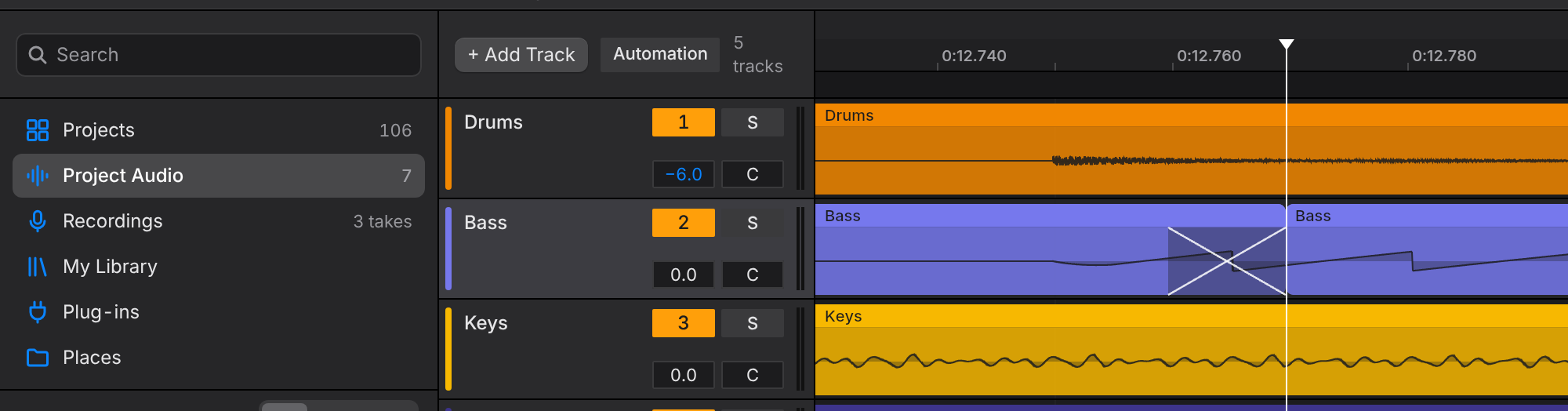Click the Bass track purple color strip
The height and width of the screenshot is (411, 1568).
click(448, 249)
